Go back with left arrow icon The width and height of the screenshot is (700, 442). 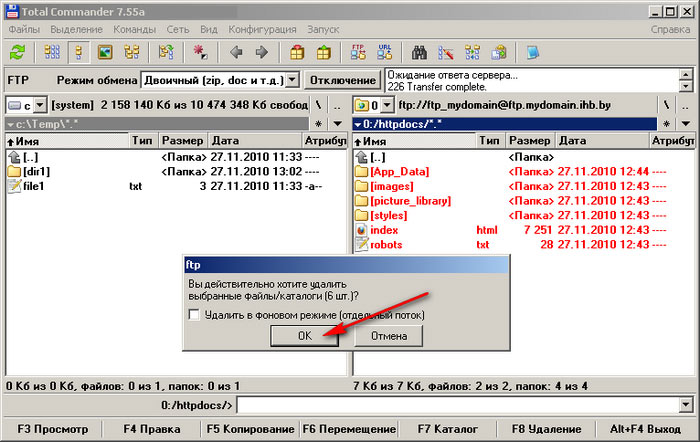(x=236, y=53)
